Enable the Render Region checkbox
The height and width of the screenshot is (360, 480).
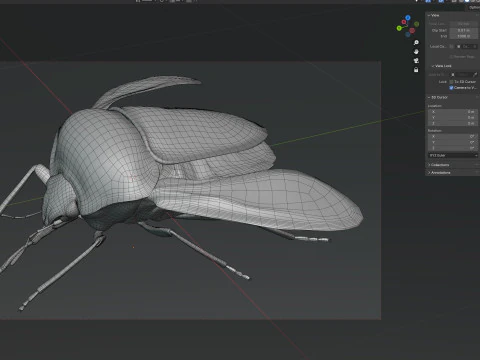click(x=452, y=57)
